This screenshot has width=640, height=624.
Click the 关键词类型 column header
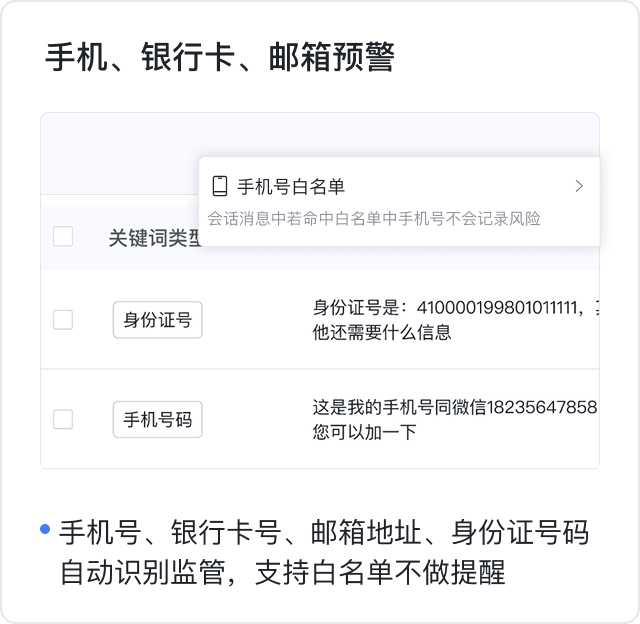tap(153, 238)
